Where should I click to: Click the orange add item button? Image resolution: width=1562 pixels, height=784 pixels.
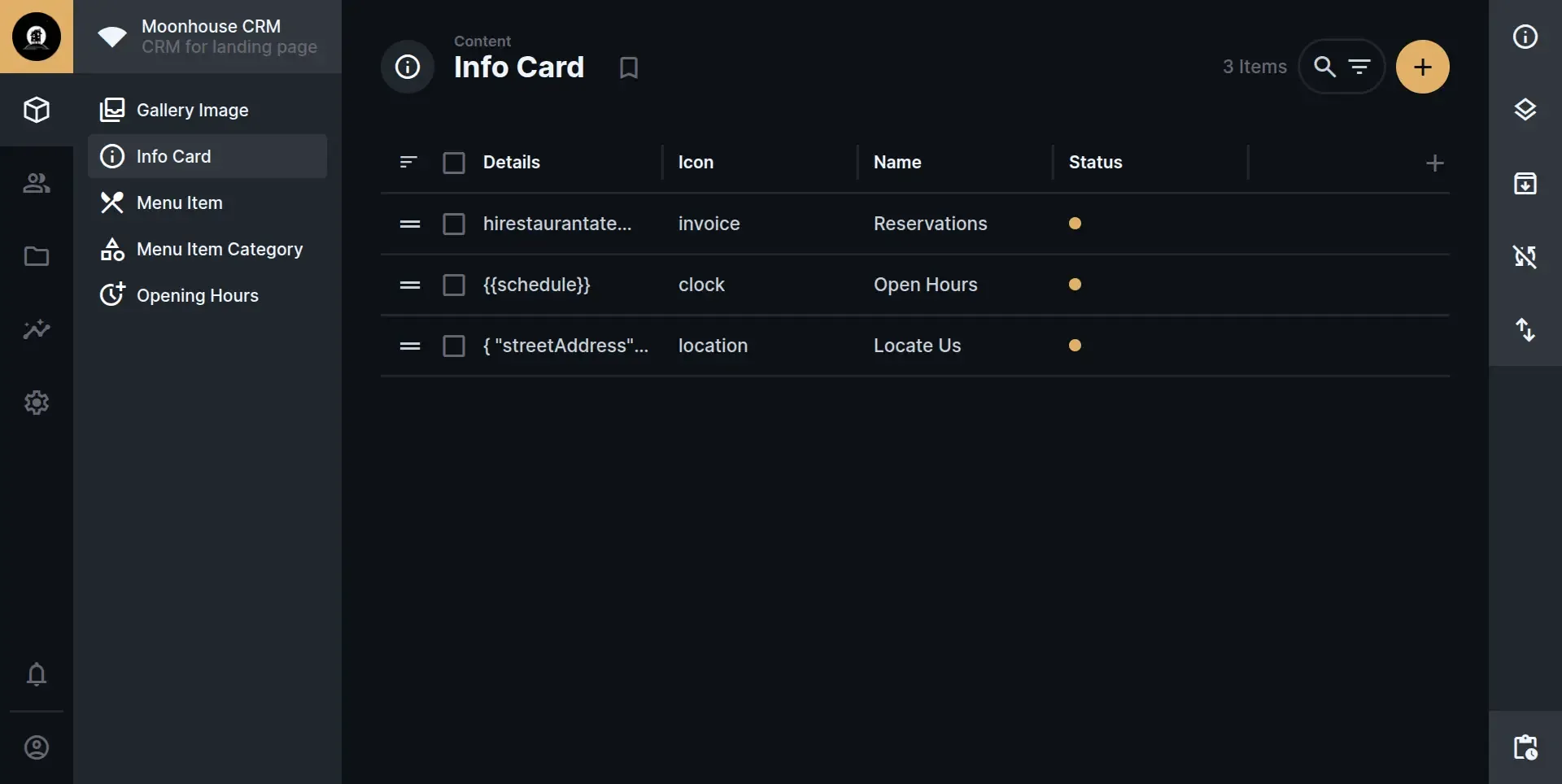click(1422, 67)
